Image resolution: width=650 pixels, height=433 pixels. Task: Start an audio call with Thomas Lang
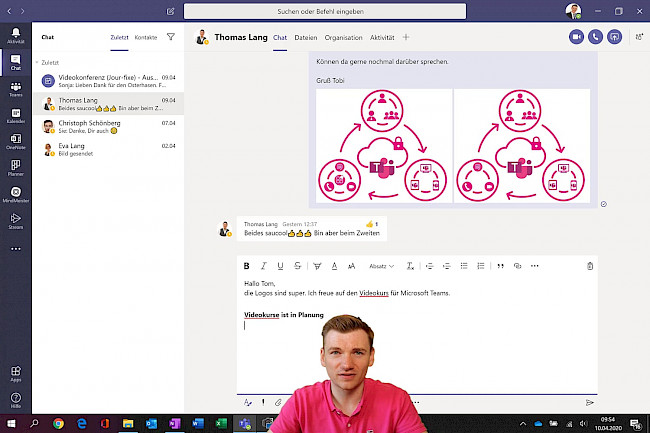pos(596,37)
